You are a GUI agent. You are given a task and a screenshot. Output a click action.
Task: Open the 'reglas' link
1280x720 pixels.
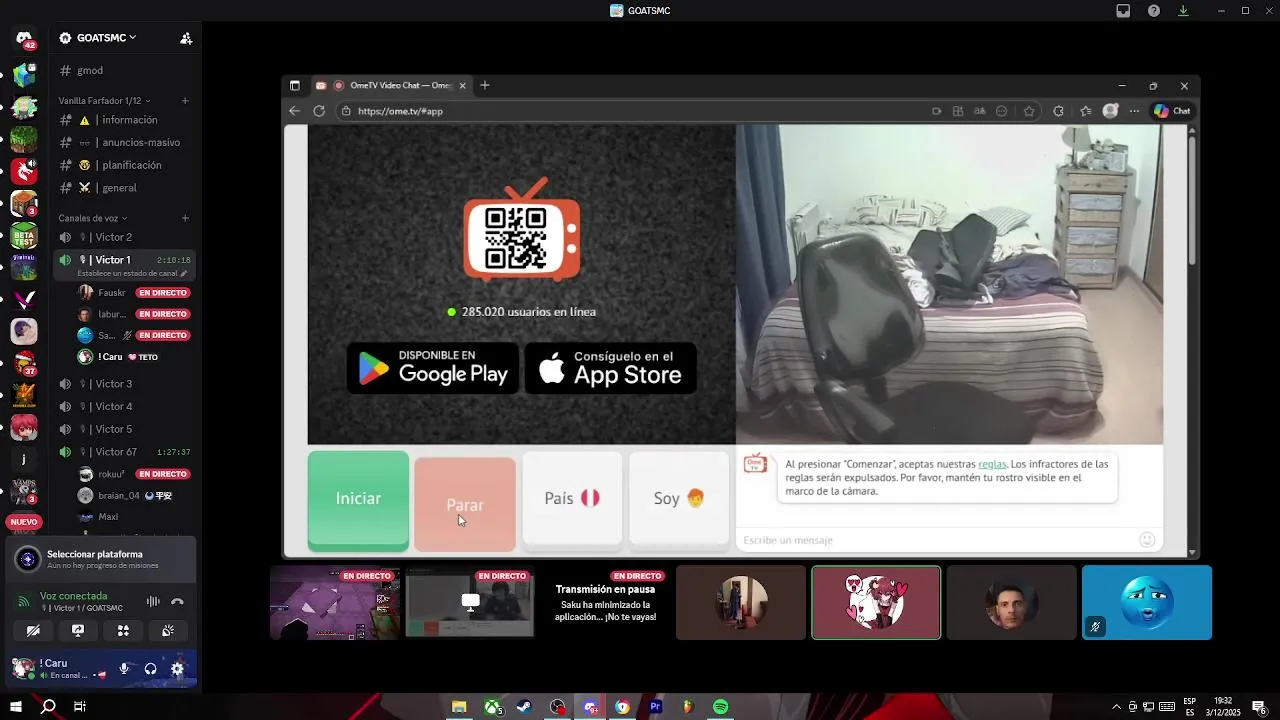click(992, 464)
